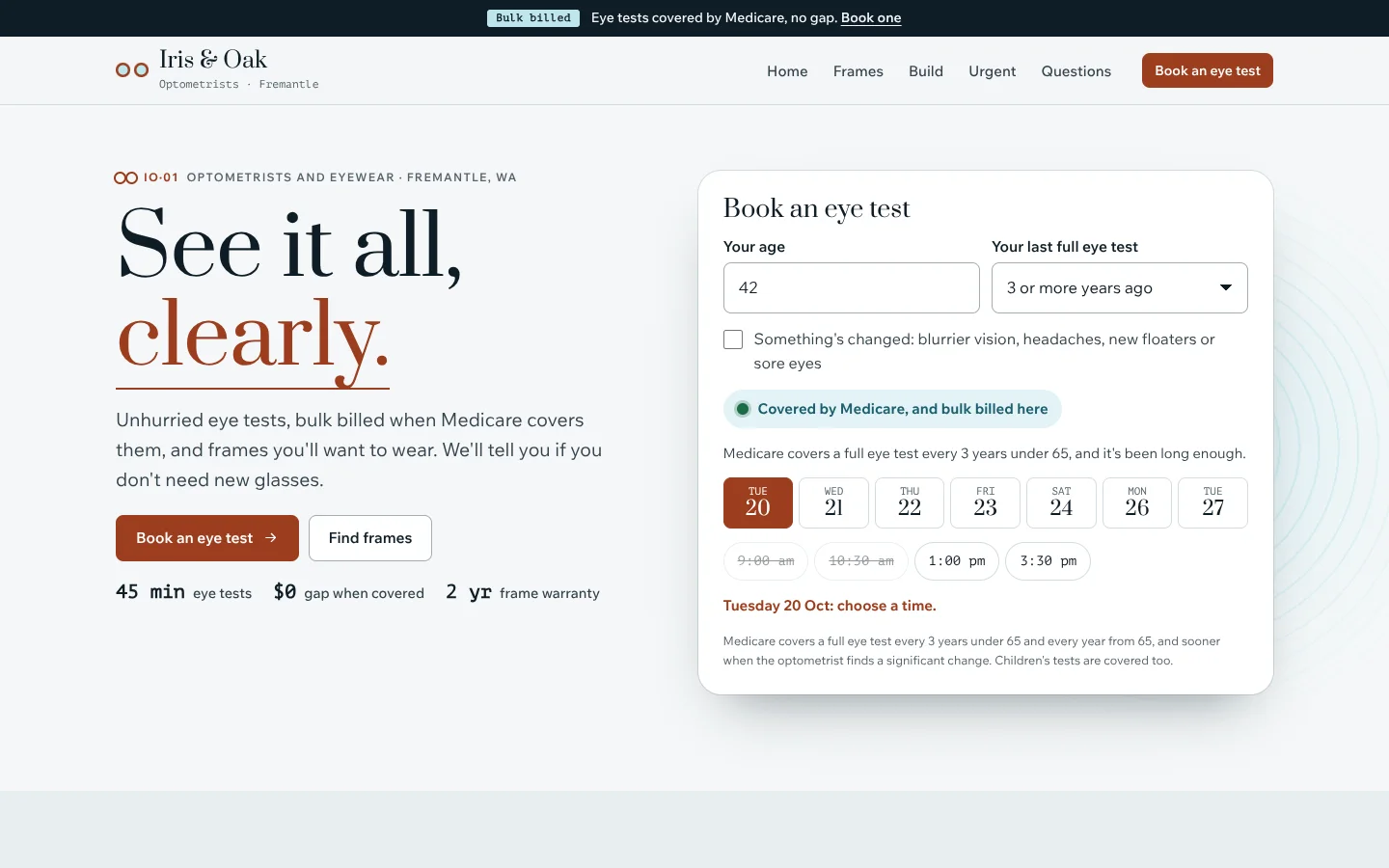Choose the 1:00 pm time slot
Screen dimensions: 1389x868
[957, 561]
